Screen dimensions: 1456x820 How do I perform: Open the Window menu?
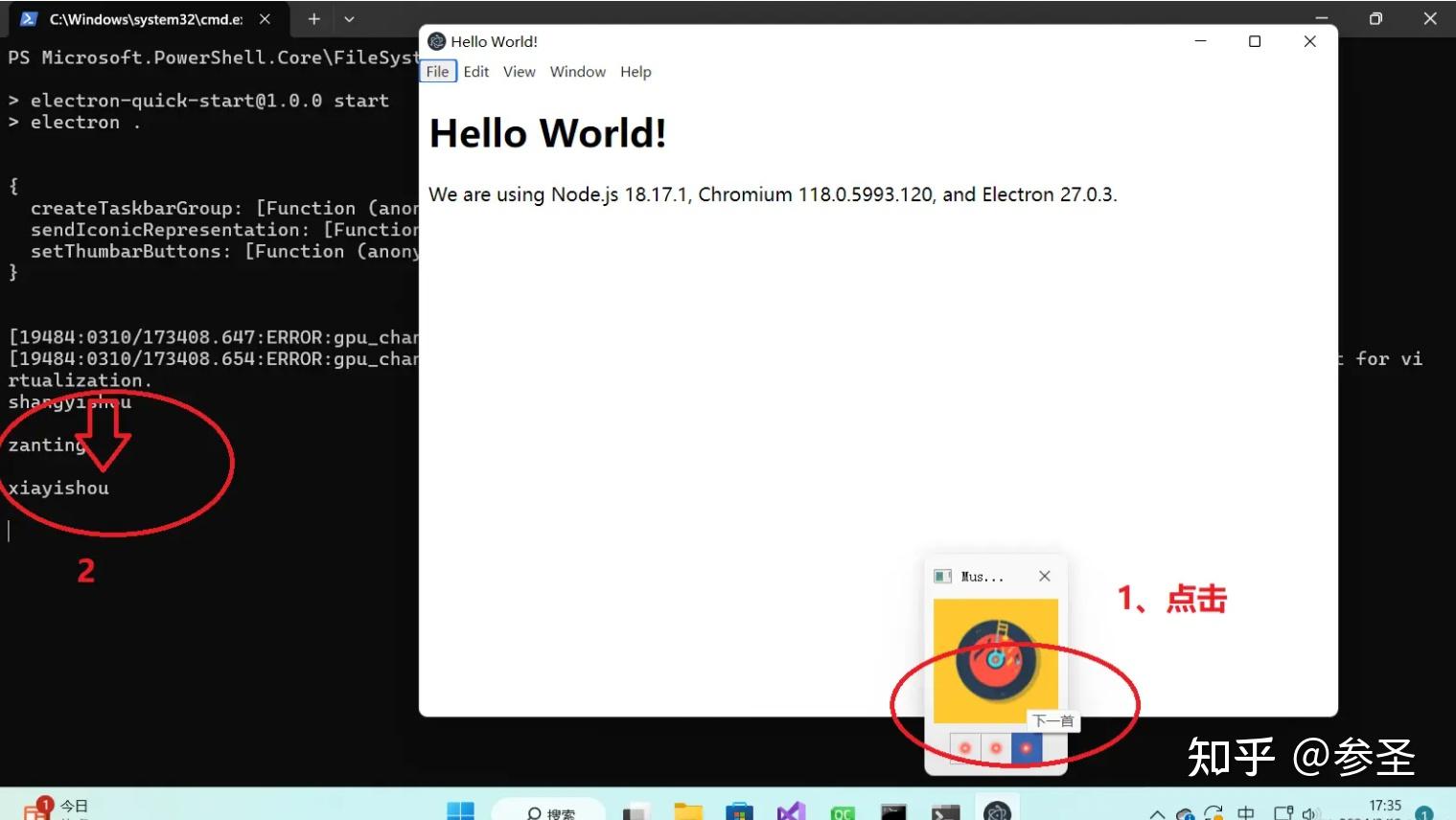pos(577,71)
